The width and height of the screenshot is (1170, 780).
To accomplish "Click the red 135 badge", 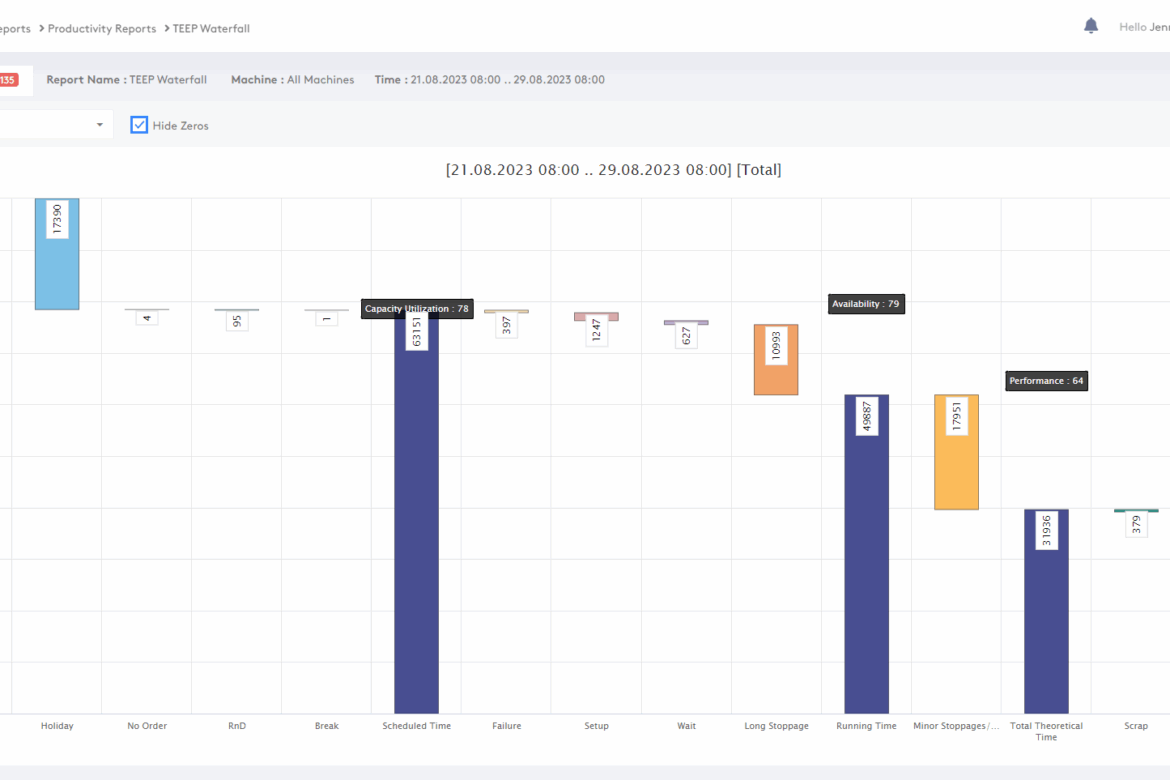I will tap(8, 80).
